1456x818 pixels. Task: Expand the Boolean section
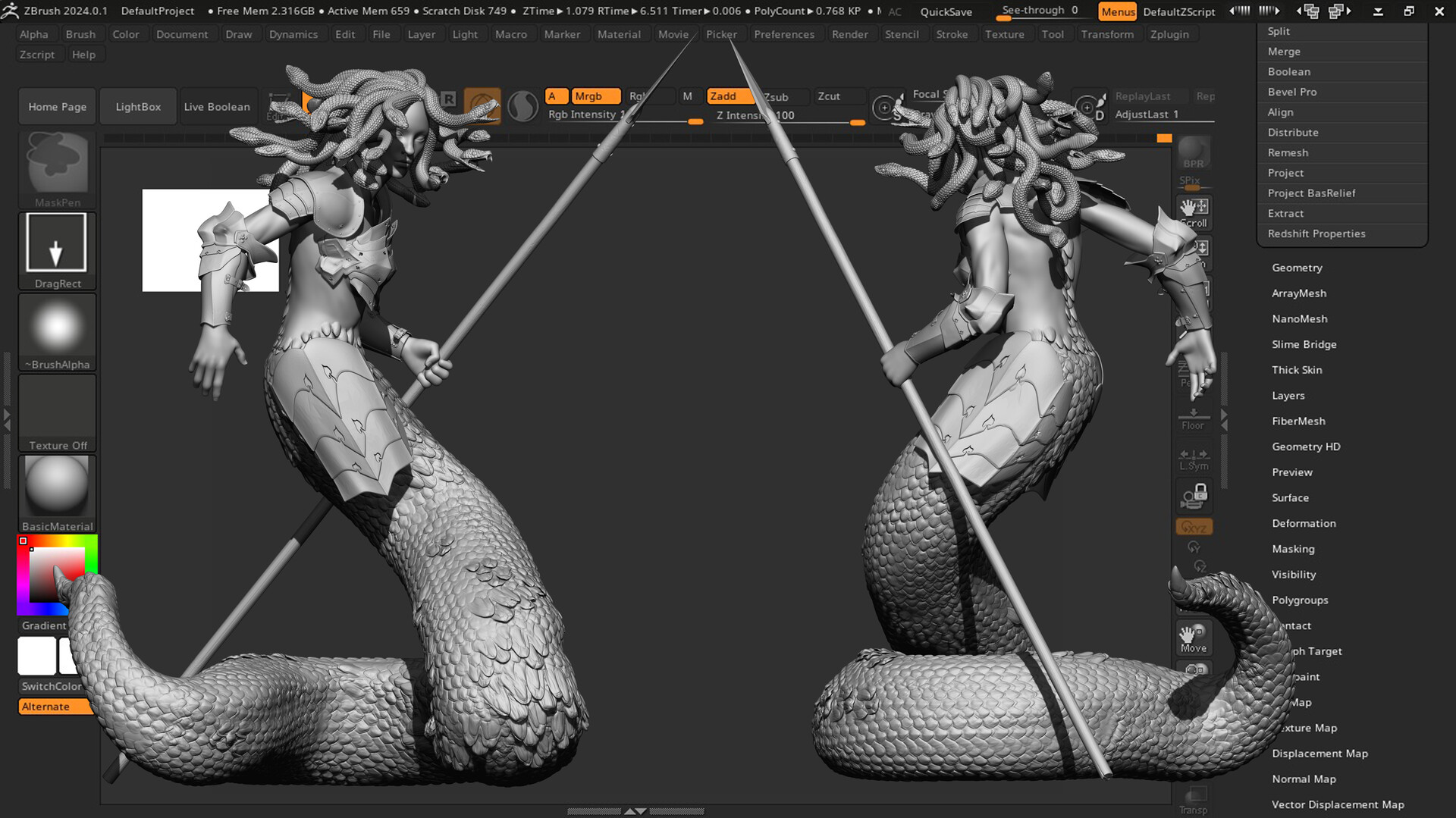click(1342, 72)
